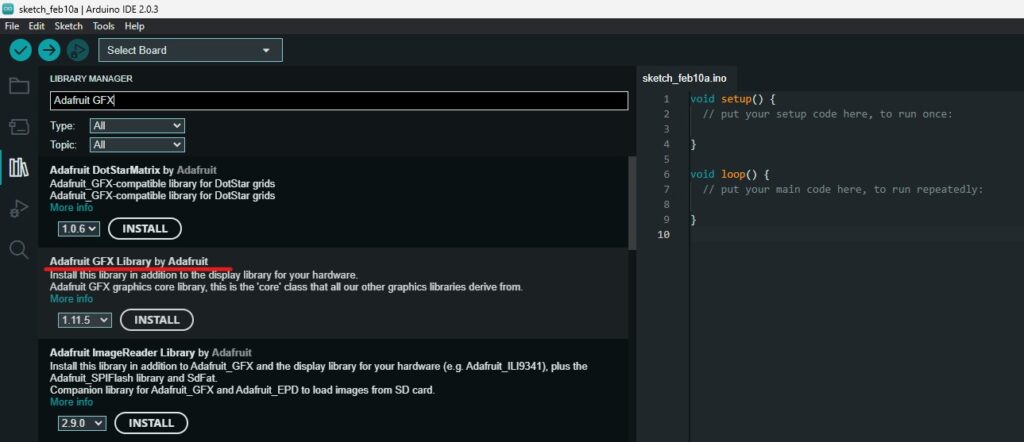Open the Help menu
This screenshot has width=1024, height=442.
click(135, 26)
